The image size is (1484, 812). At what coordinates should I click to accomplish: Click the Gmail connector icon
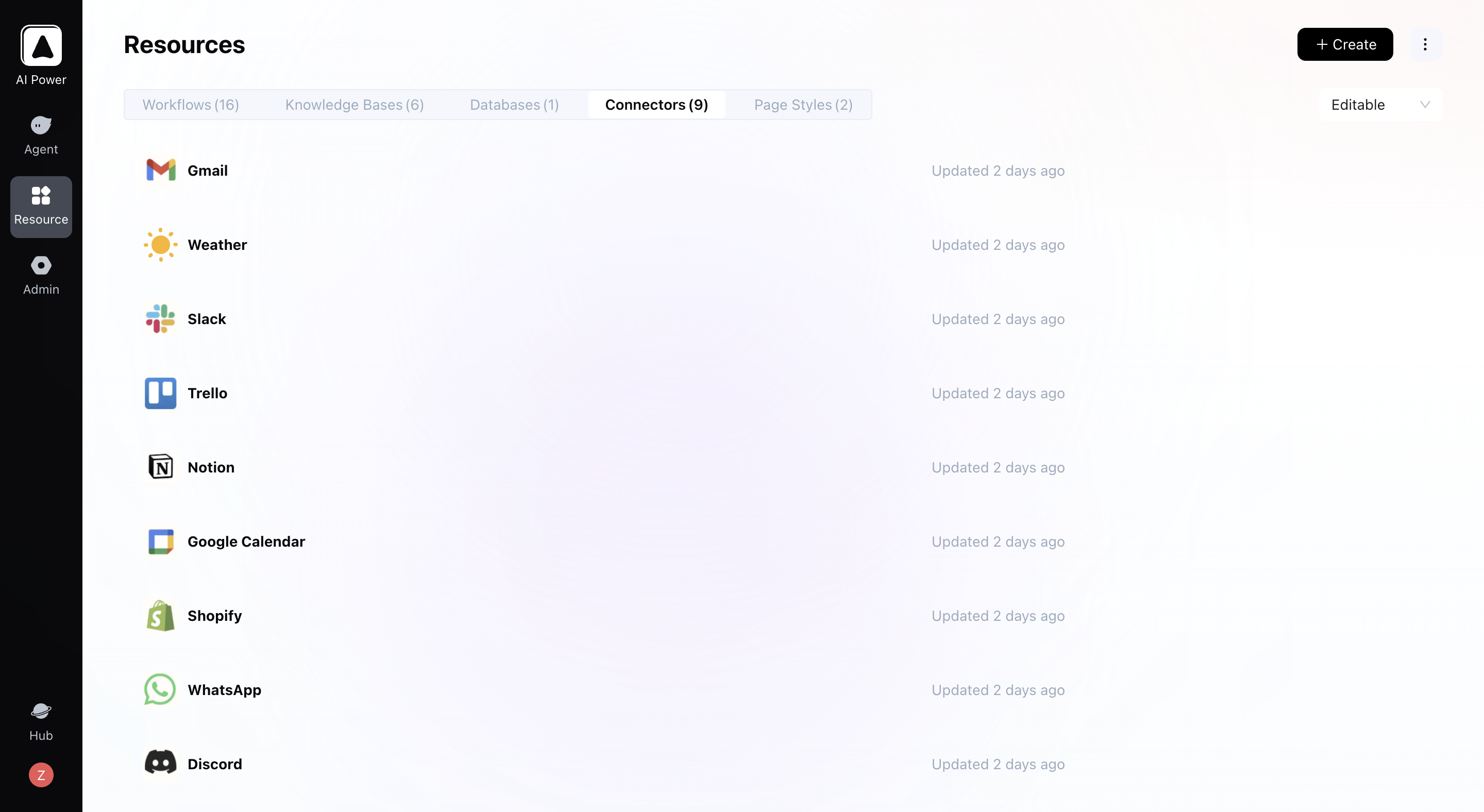[160, 171]
